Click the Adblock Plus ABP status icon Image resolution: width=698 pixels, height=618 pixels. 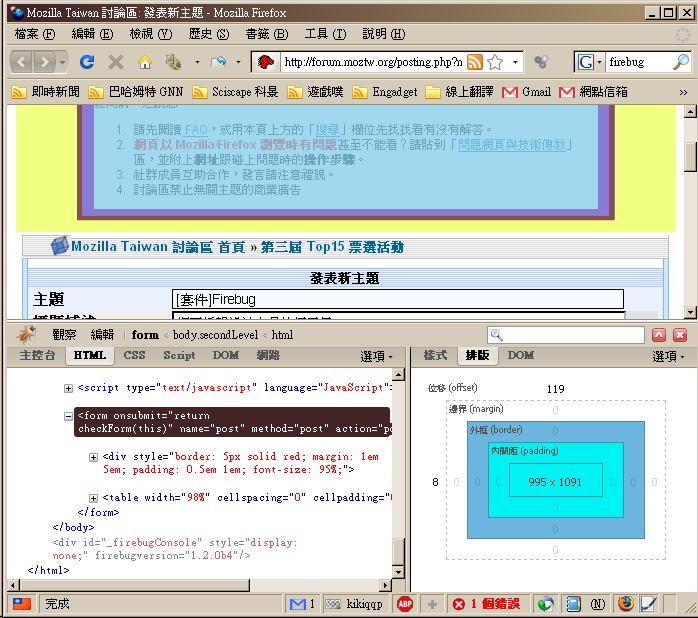(x=405, y=604)
